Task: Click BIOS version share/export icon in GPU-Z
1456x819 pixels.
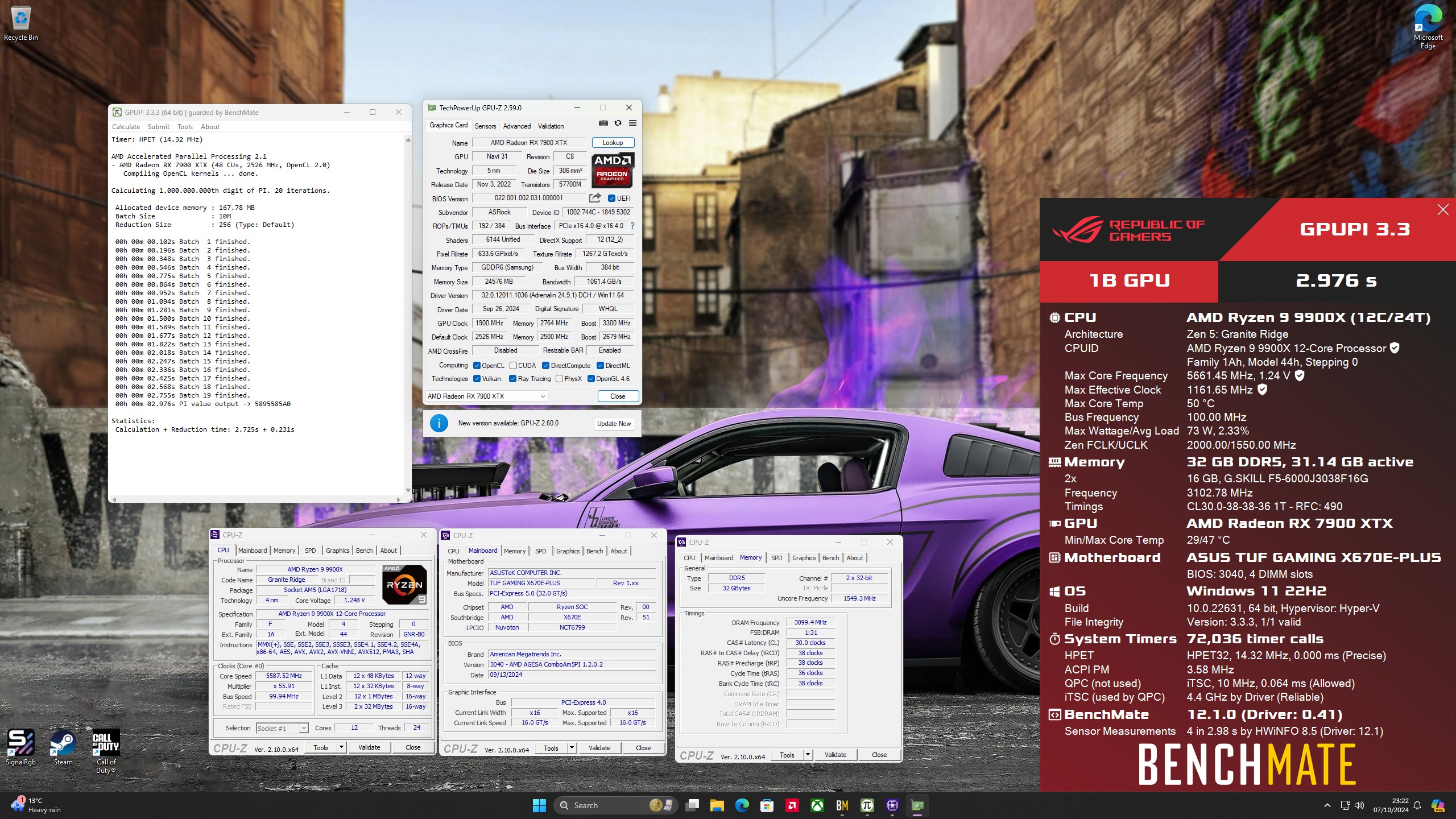Action: click(x=595, y=198)
